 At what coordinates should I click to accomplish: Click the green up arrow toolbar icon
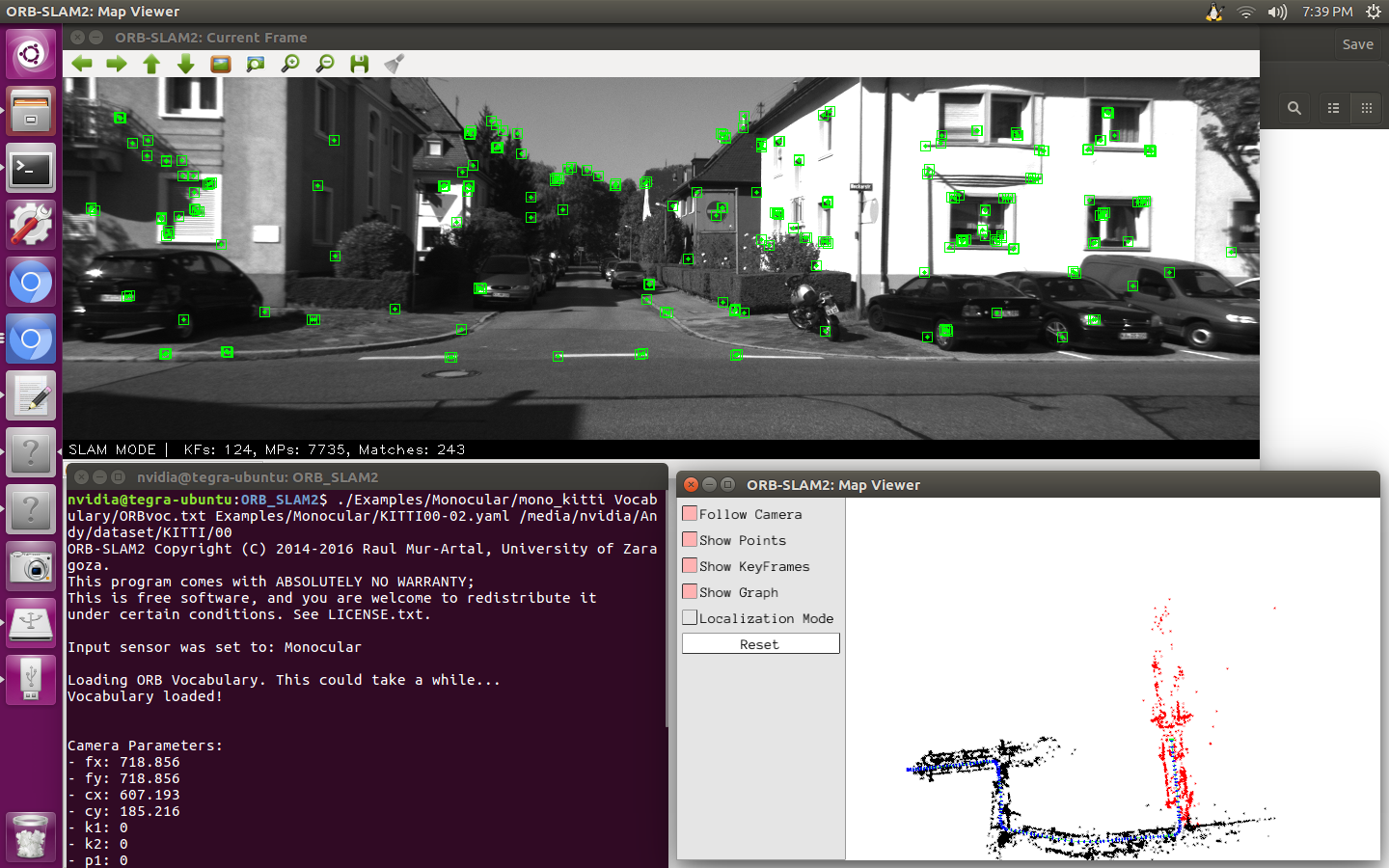click(x=151, y=64)
